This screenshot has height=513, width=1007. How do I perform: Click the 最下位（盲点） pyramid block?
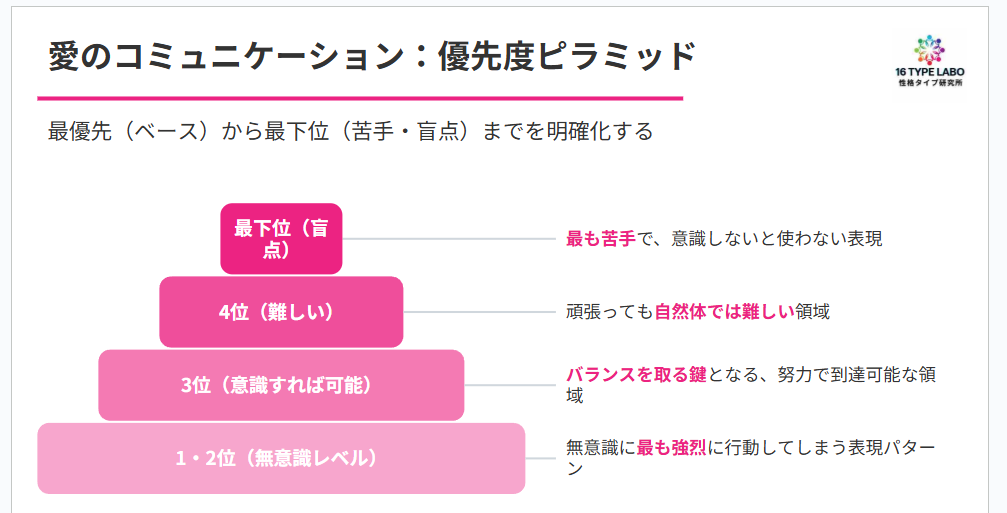281,238
